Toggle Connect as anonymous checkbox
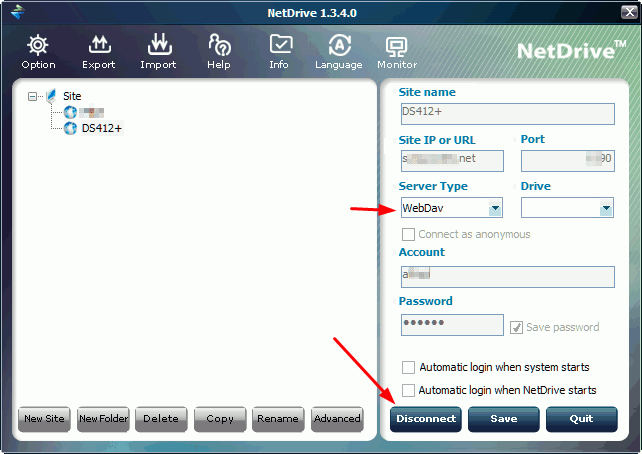 [408, 235]
